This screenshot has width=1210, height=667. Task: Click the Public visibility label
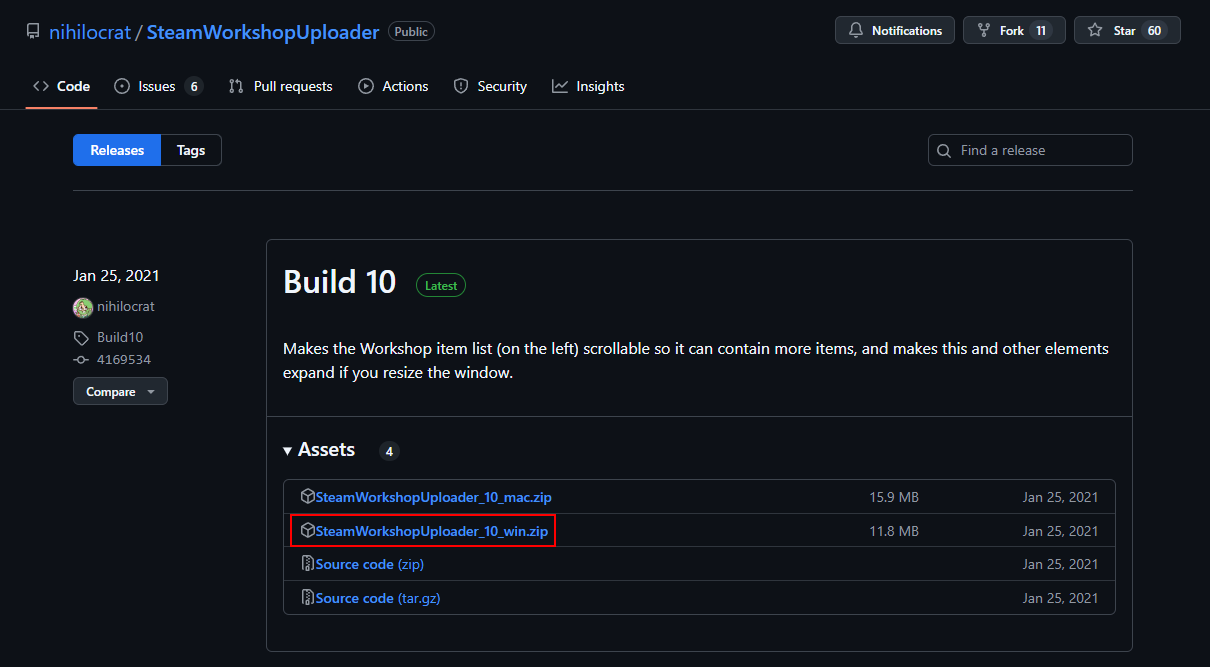411,32
